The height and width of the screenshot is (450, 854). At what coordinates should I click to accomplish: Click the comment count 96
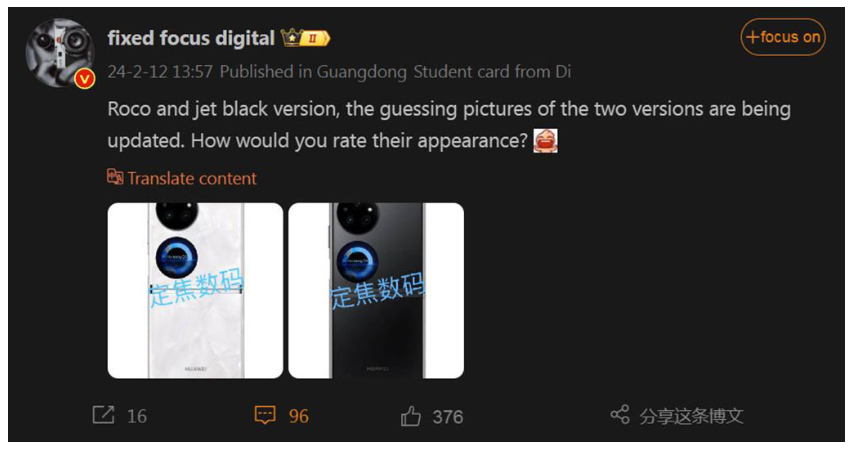298,416
